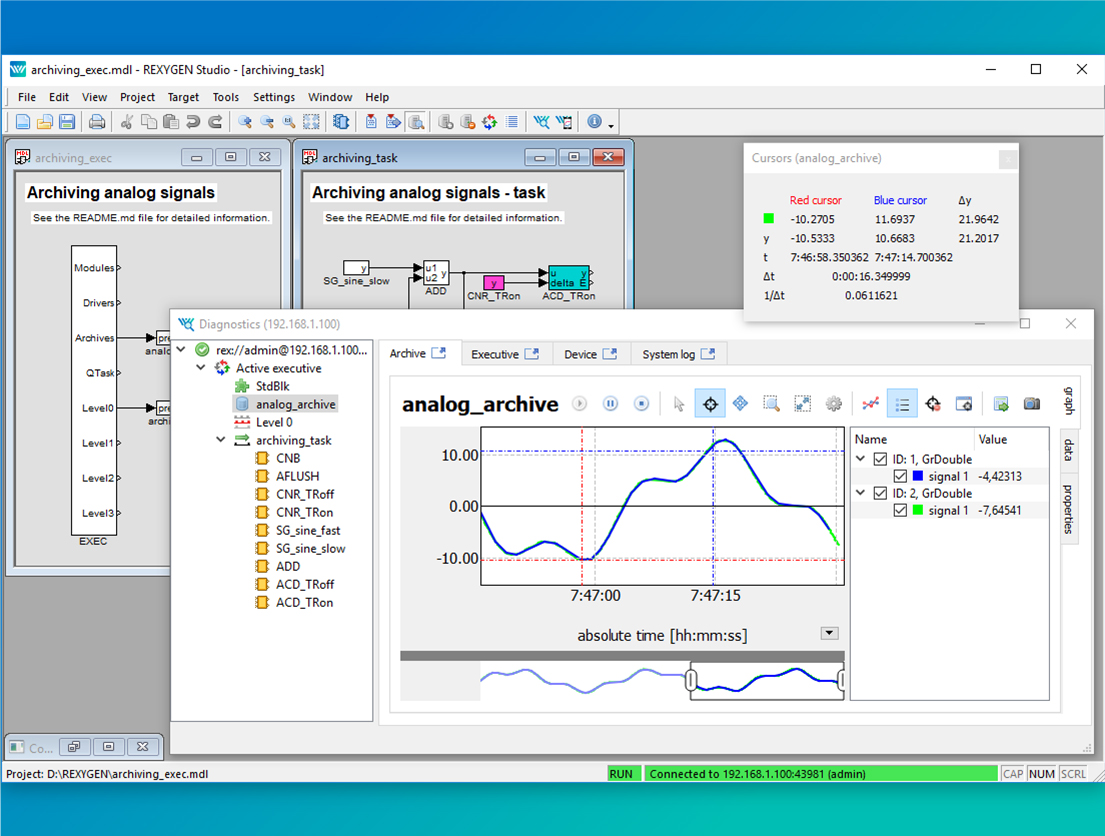Open the absolute time axis dropdown
The image size is (1105, 836).
click(829, 633)
